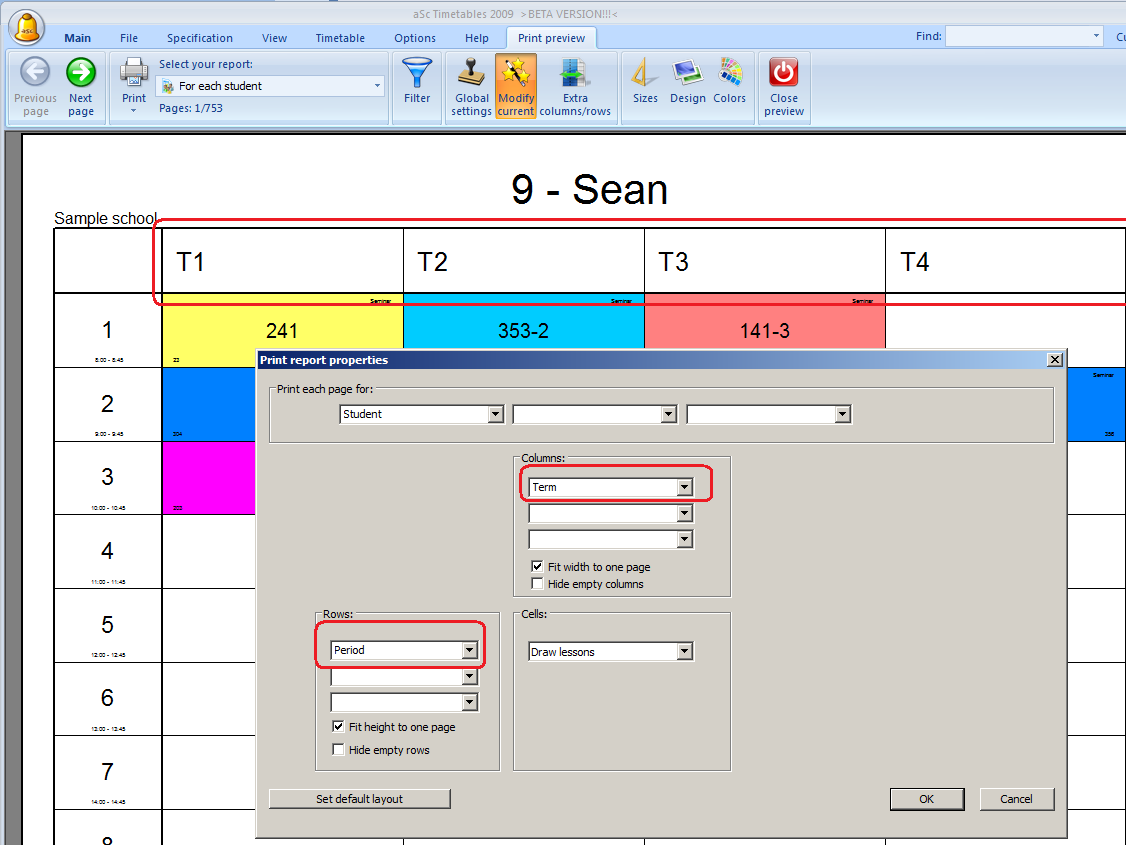Open the Sizes tool

click(x=645, y=74)
